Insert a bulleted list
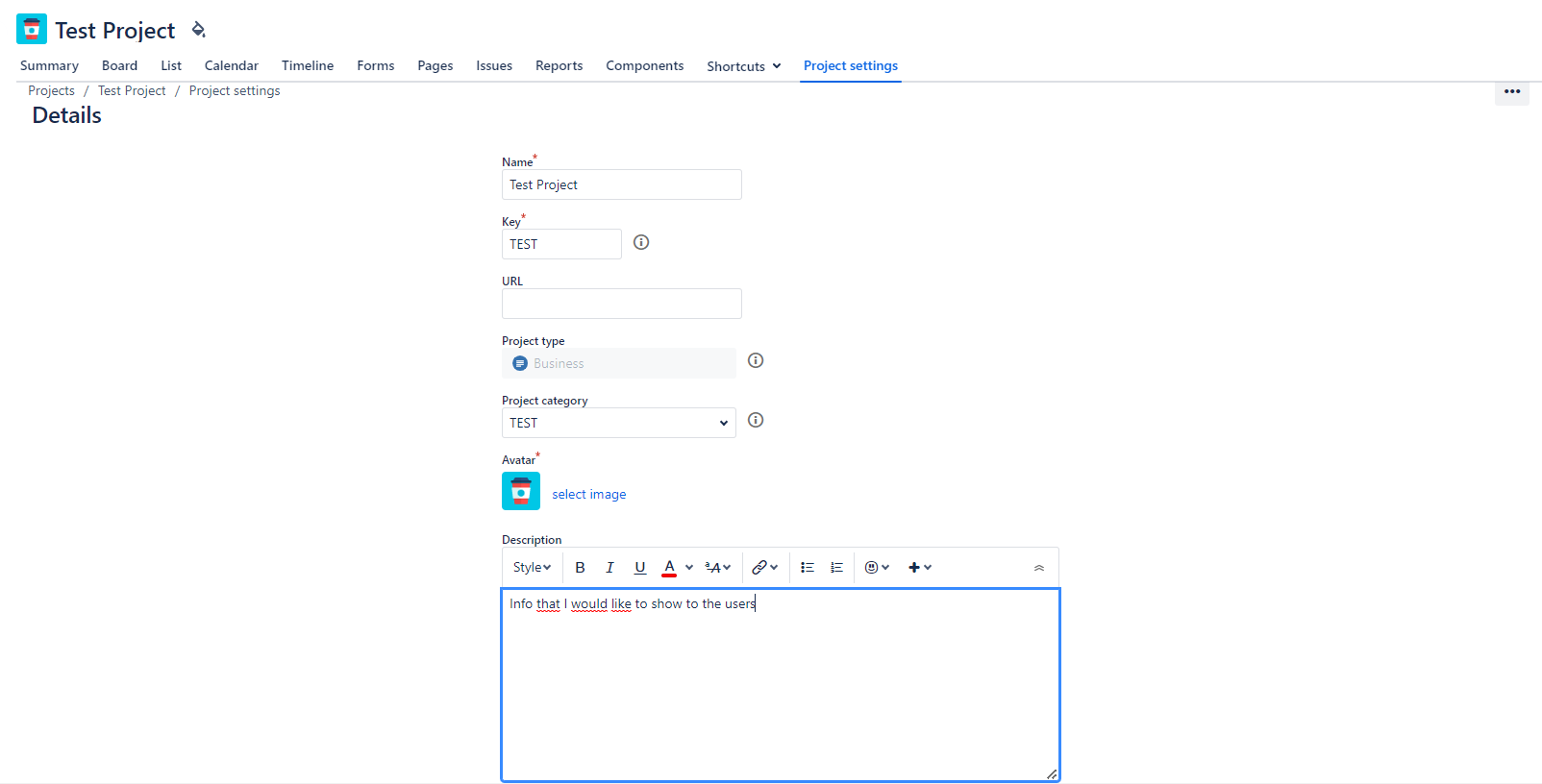This screenshot has width=1542, height=784. tap(808, 568)
